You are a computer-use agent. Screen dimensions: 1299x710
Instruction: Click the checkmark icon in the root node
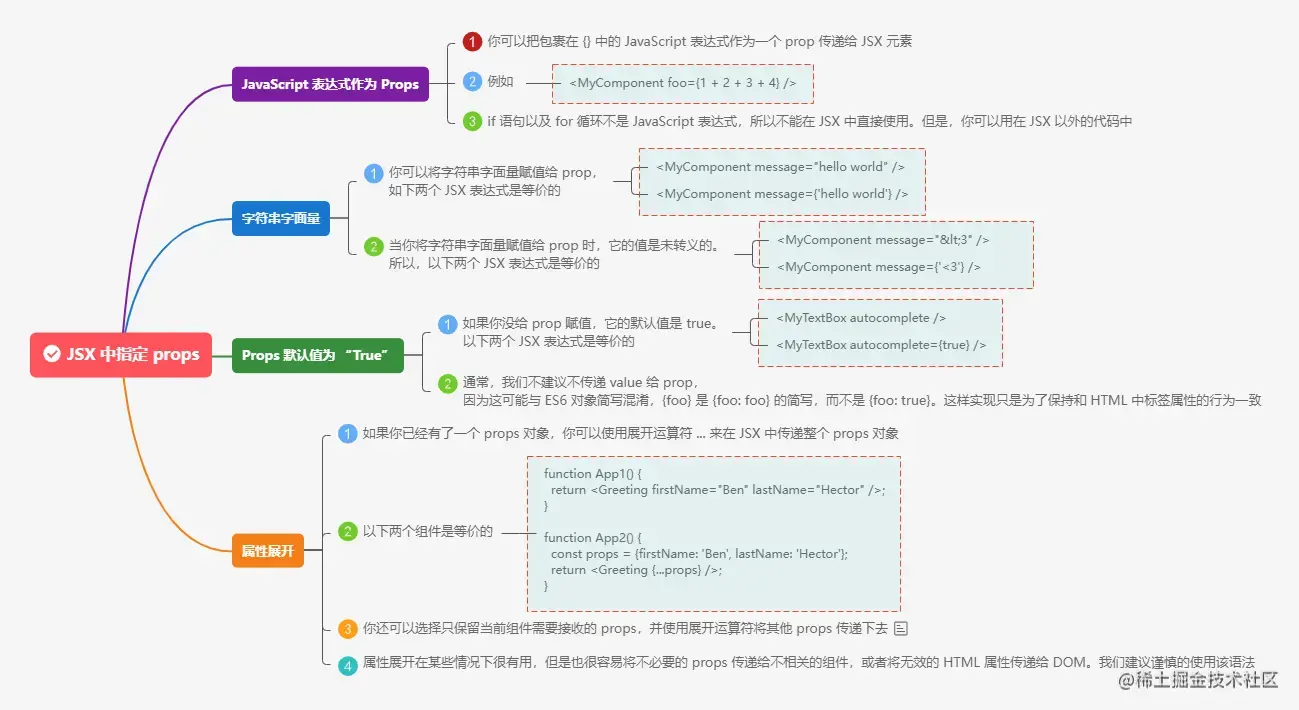pos(51,354)
